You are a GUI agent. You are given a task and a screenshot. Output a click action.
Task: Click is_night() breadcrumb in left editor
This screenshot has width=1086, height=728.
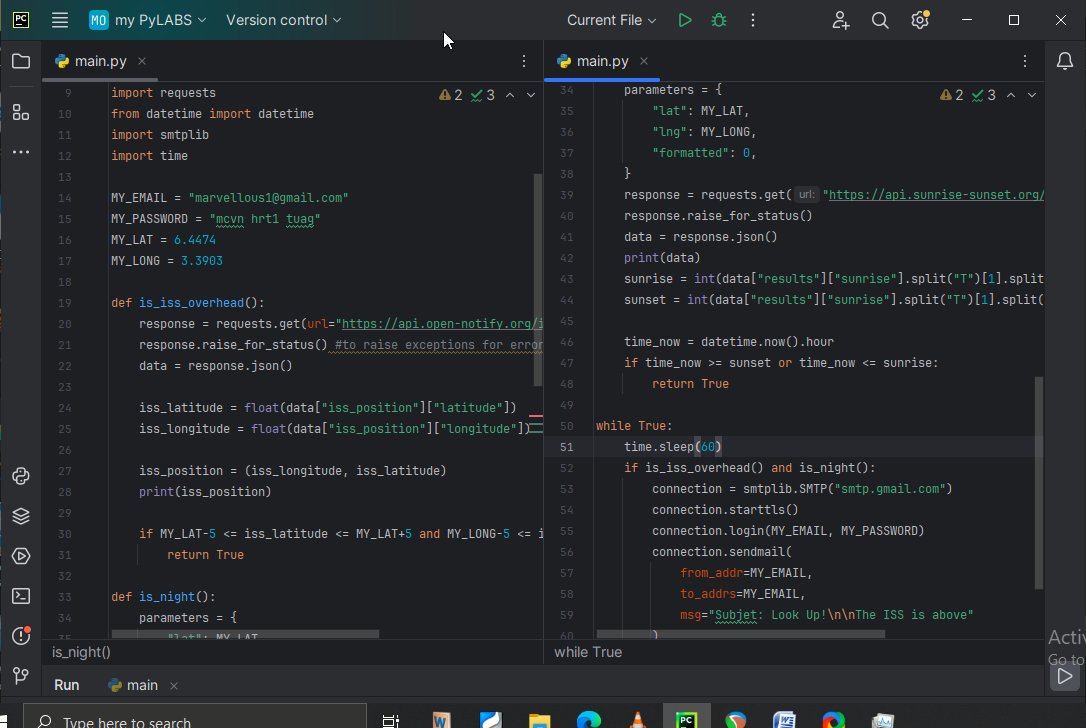click(x=81, y=652)
